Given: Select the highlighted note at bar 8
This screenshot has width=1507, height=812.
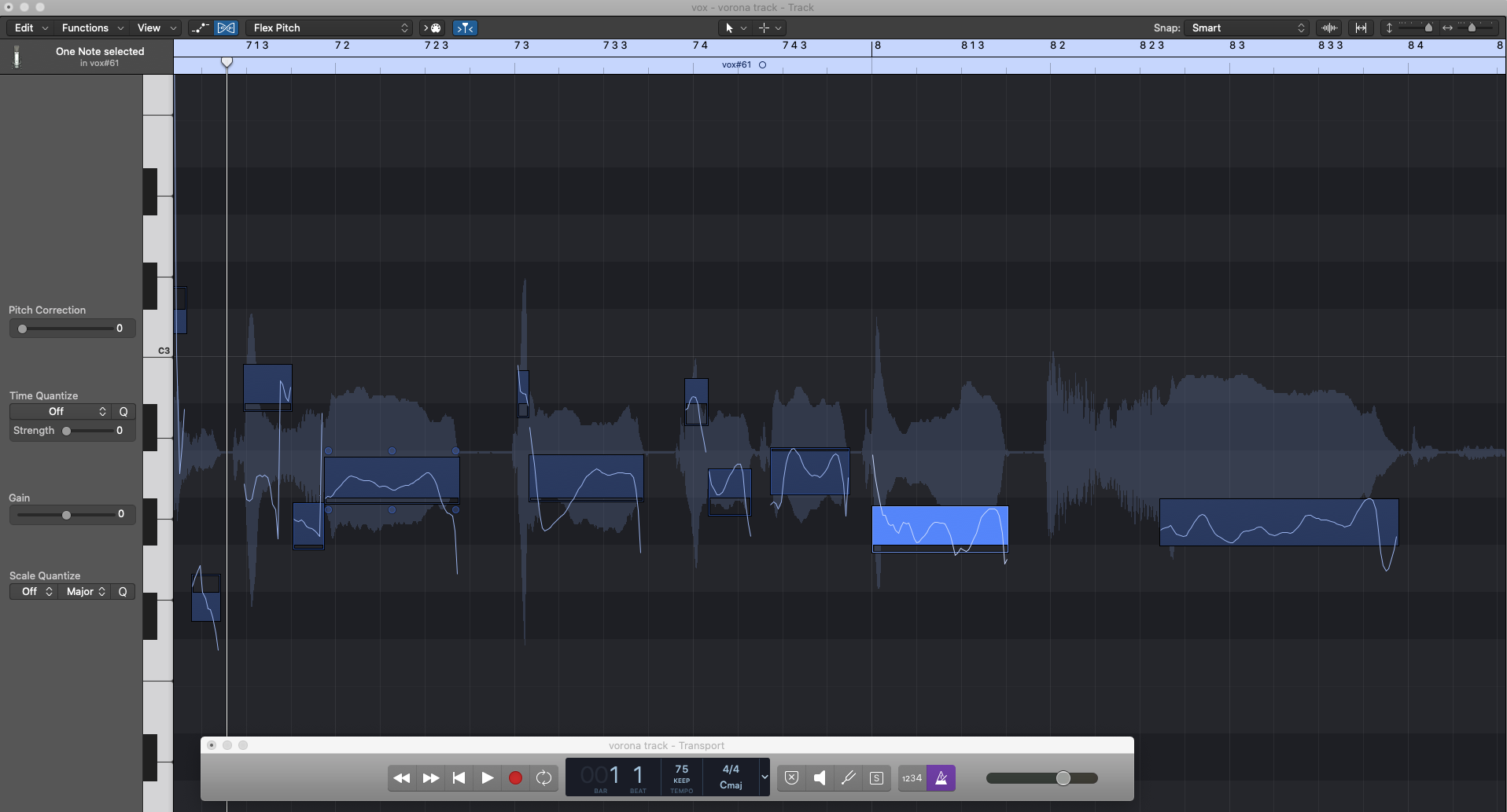Looking at the screenshot, I should coord(940,528).
